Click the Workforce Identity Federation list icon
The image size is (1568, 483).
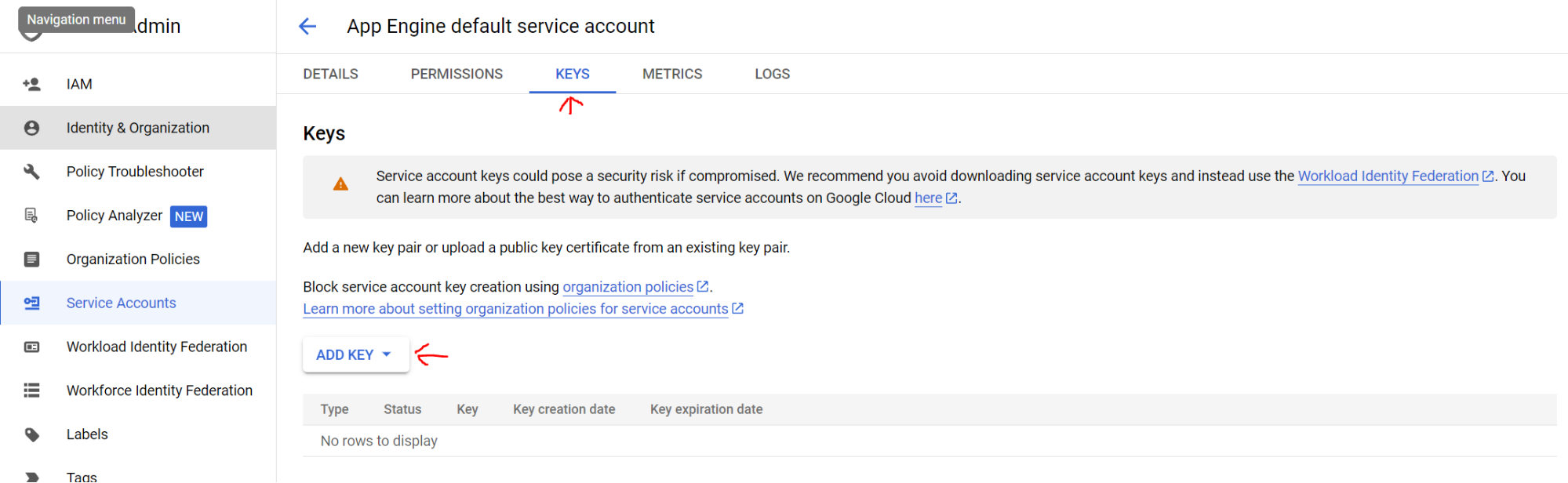tap(31, 390)
